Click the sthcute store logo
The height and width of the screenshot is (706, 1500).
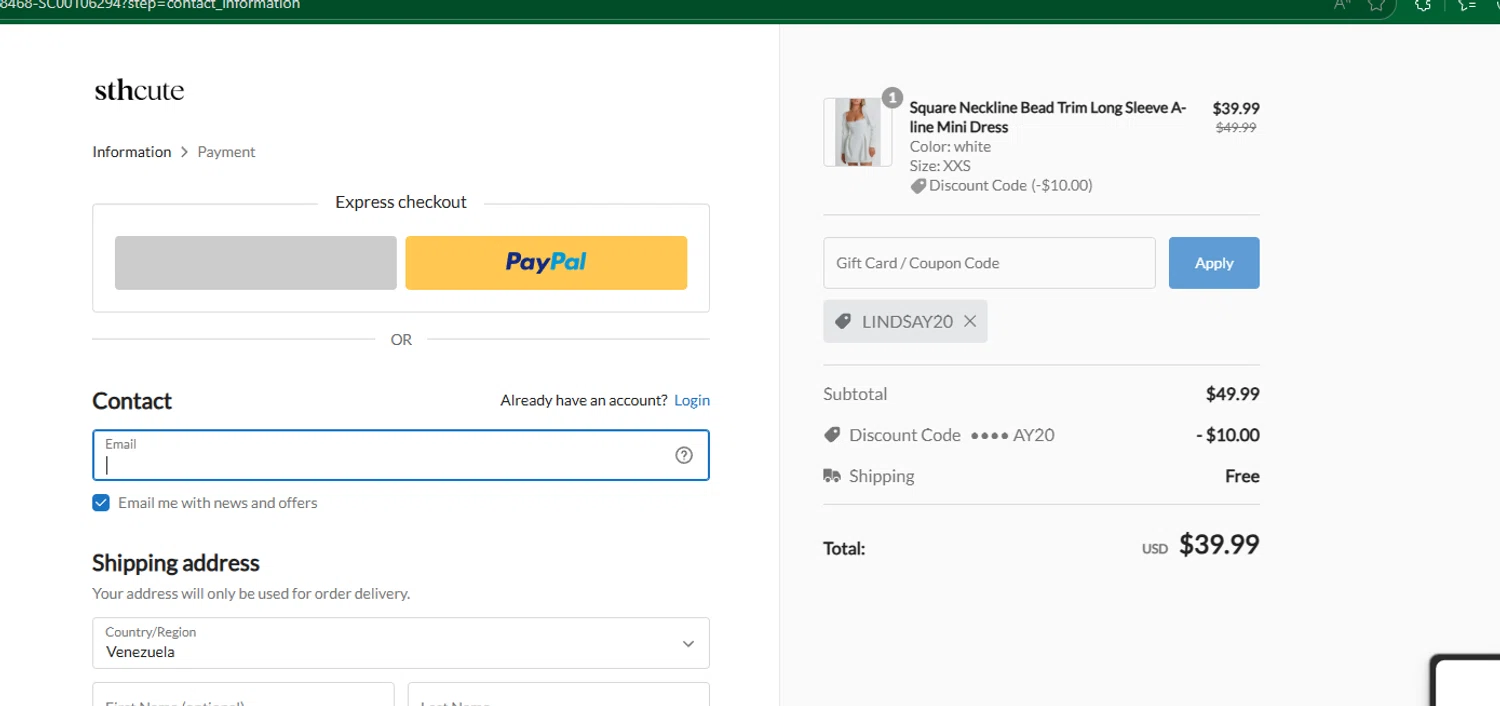[139, 91]
